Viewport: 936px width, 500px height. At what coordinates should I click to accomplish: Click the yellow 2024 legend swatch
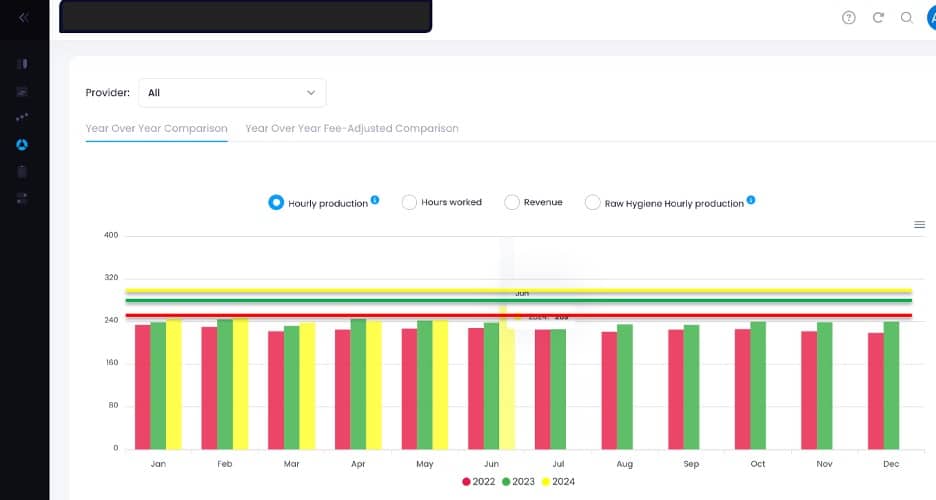pos(545,482)
